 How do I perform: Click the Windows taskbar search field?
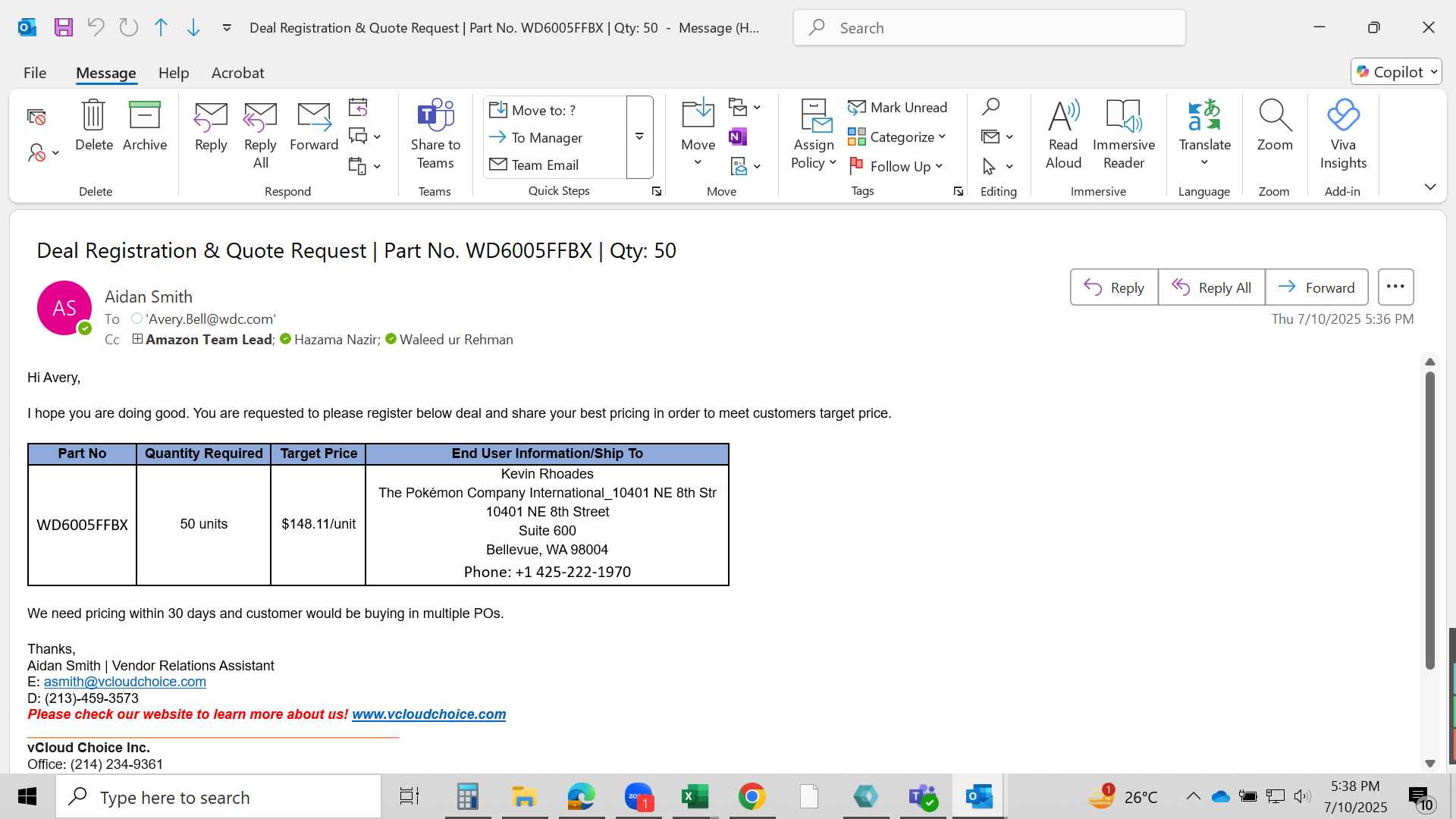pos(218,797)
